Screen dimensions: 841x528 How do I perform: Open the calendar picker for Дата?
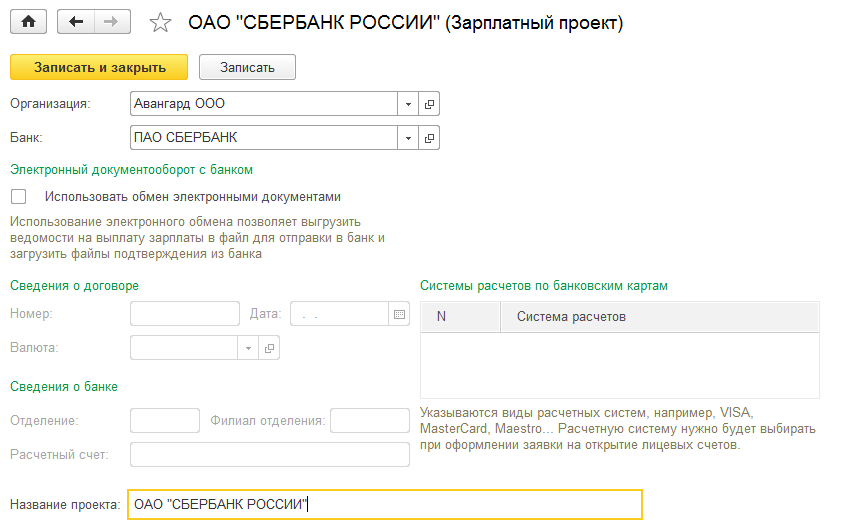399,314
